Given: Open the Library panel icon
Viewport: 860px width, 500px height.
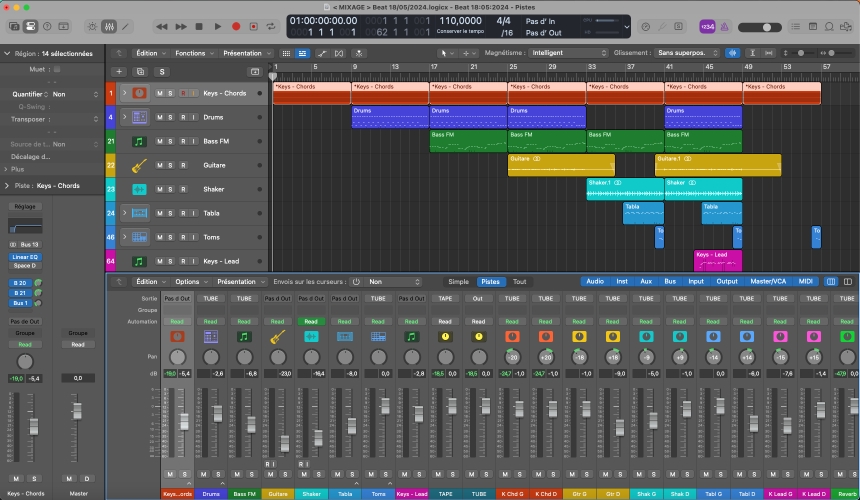Looking at the screenshot, I should click(14, 26).
